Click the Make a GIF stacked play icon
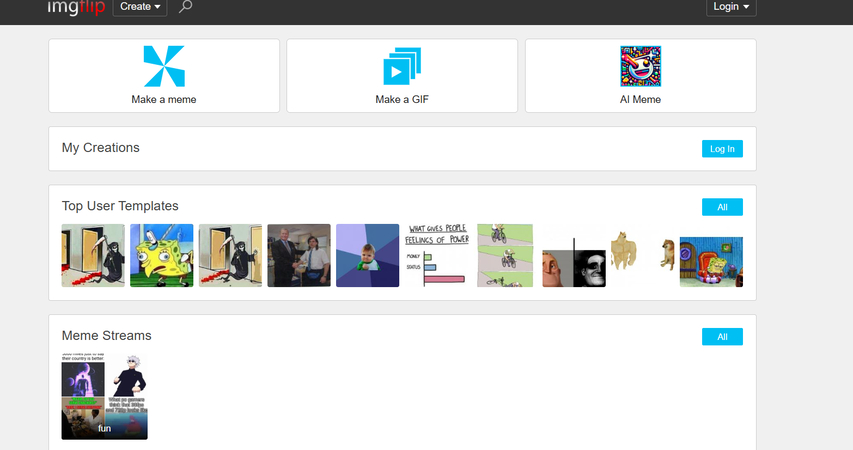Screen dimensions: 853x450 click(x=402, y=66)
